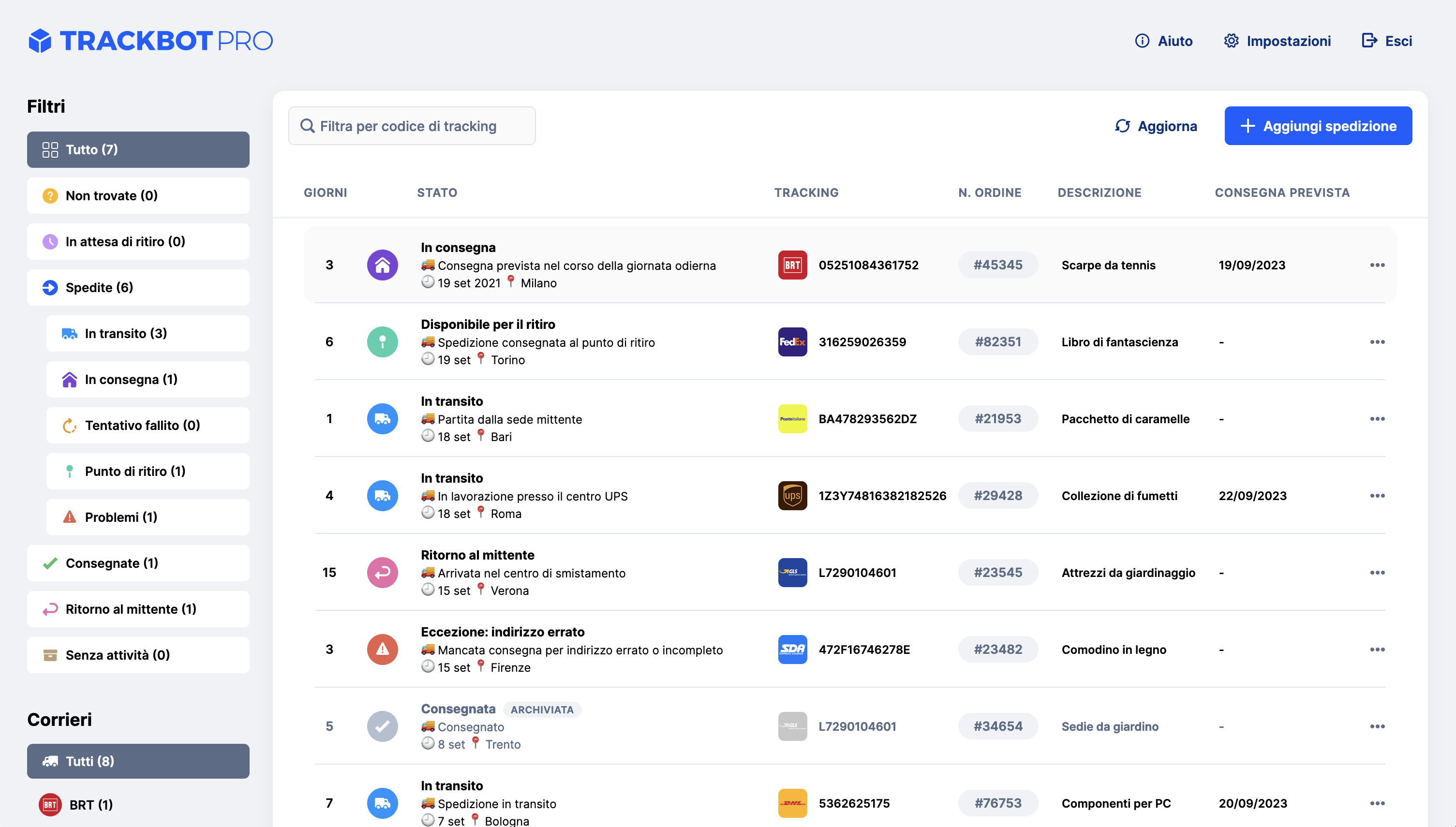The height and width of the screenshot is (827, 1456).
Task: Open options menu for Scarpe da tennis
Action: [1377, 265]
